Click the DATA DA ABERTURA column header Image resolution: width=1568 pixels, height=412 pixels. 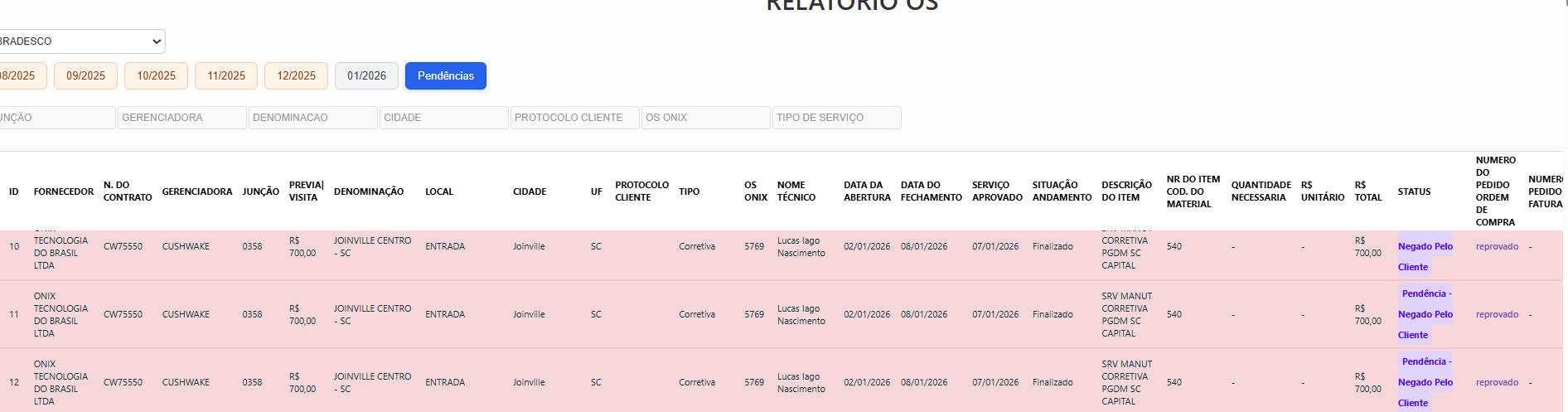pos(867,191)
